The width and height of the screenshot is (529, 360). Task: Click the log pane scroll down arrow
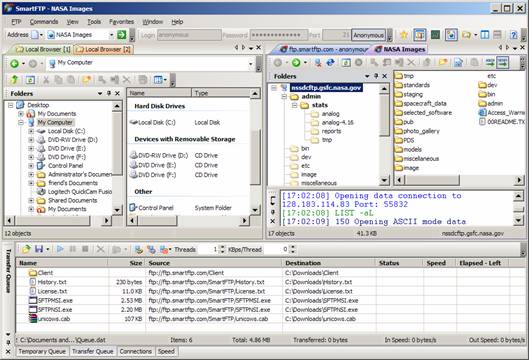(519, 221)
